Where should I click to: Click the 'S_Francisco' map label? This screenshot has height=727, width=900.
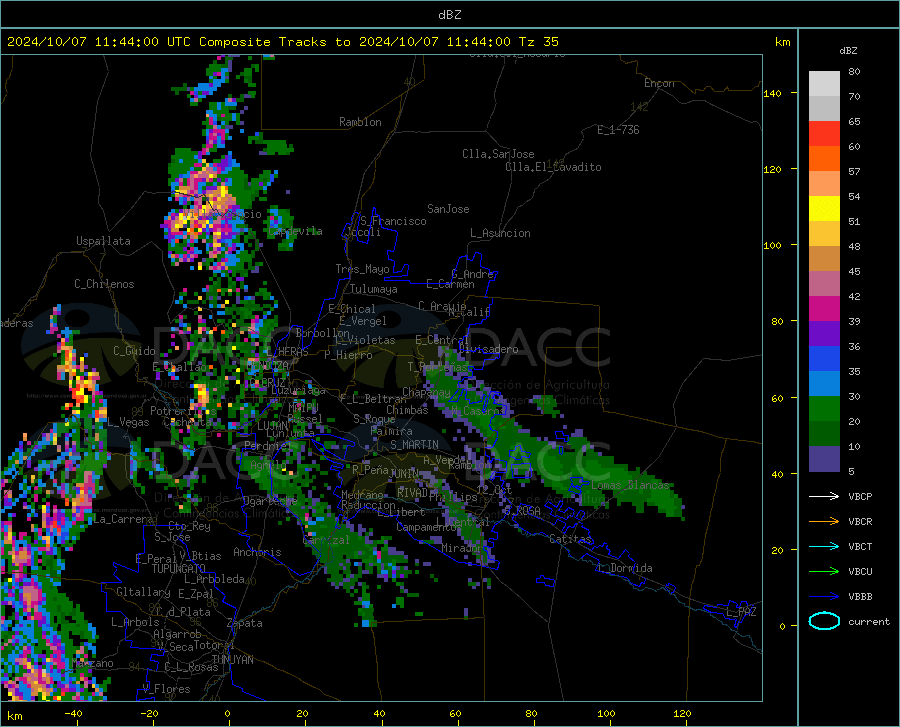[393, 221]
